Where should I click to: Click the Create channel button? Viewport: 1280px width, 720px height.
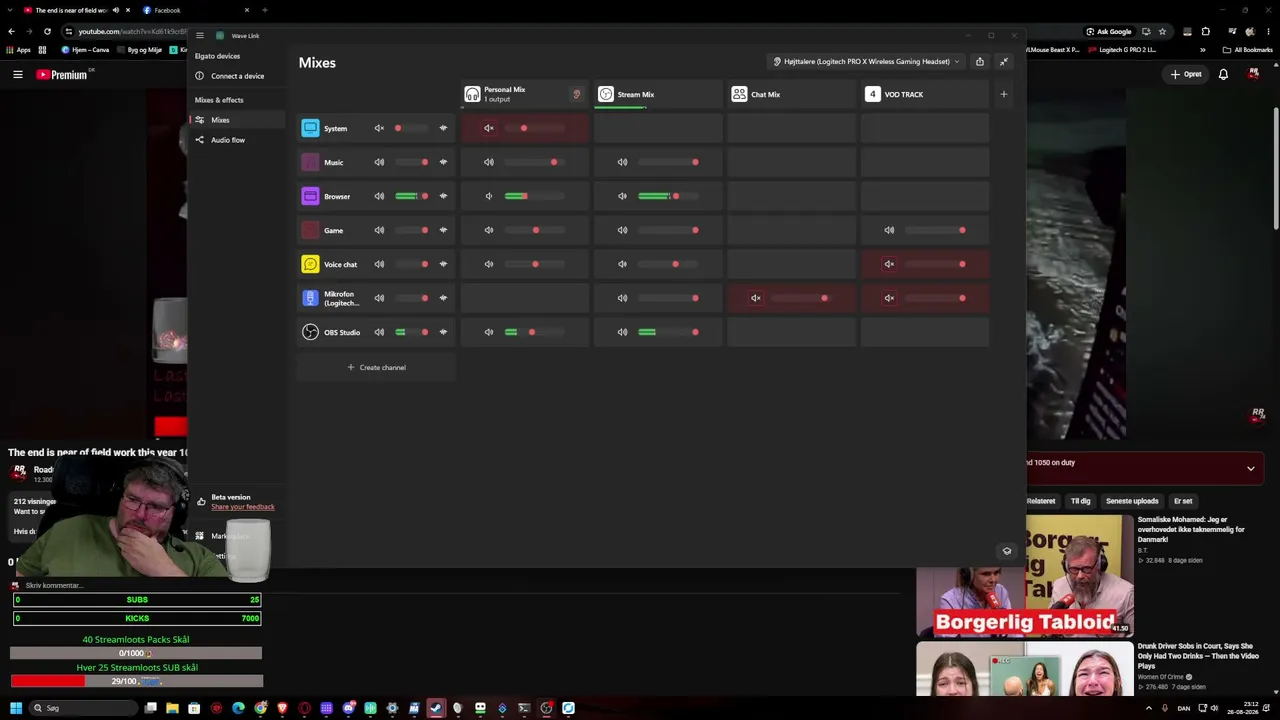point(376,367)
